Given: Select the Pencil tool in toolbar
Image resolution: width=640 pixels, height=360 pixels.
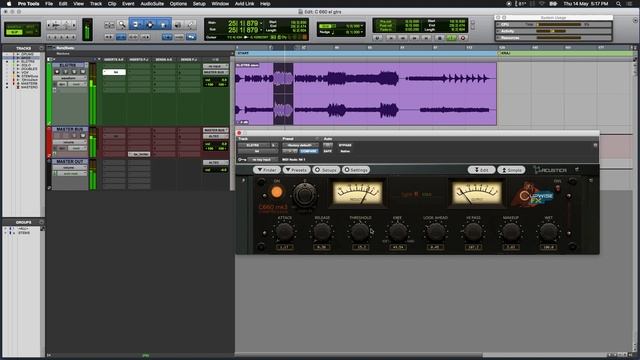Looking at the screenshot, I should [x=190, y=25].
